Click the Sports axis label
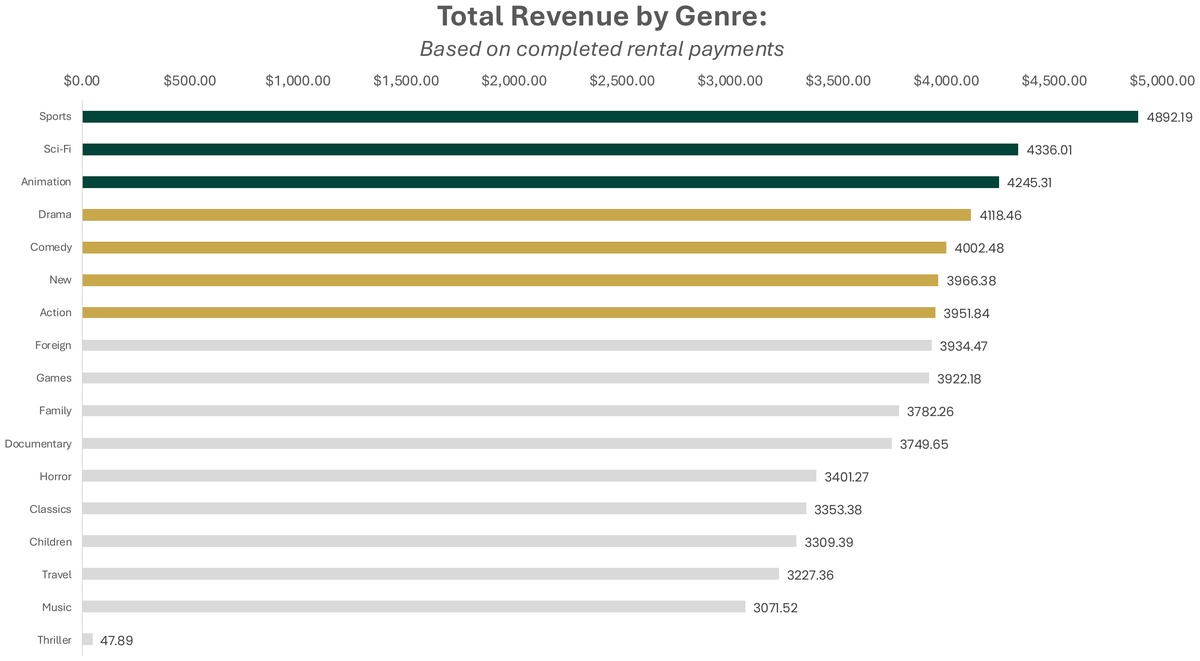The height and width of the screenshot is (661, 1200). click(x=55, y=116)
